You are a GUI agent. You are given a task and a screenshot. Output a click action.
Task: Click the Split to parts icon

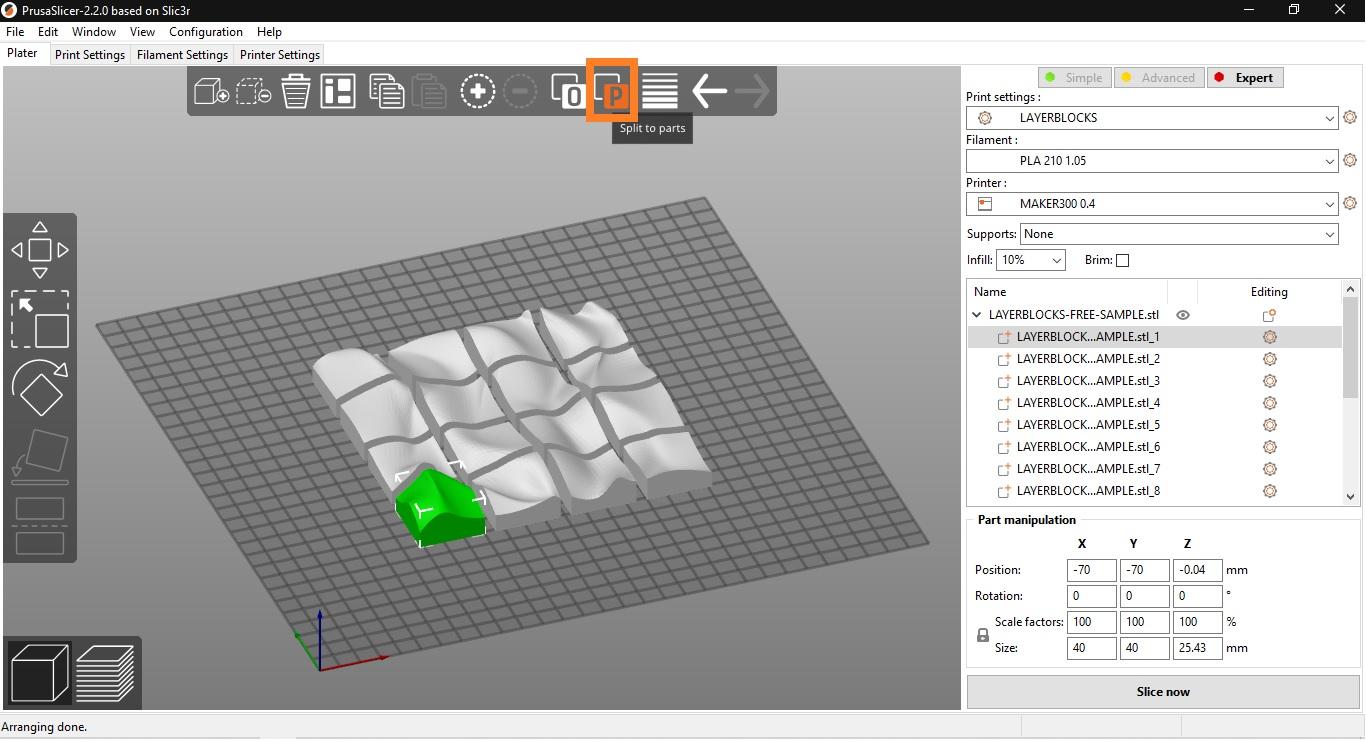(x=612, y=92)
